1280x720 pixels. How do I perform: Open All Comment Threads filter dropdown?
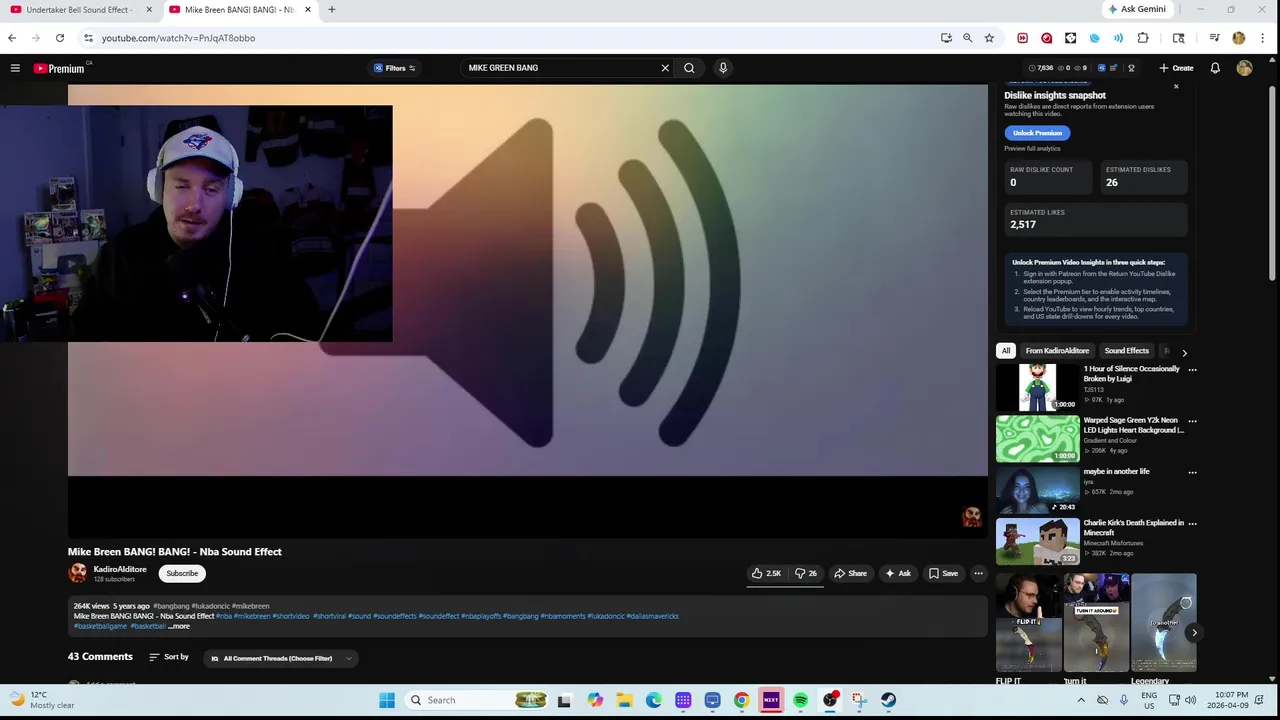click(281, 658)
